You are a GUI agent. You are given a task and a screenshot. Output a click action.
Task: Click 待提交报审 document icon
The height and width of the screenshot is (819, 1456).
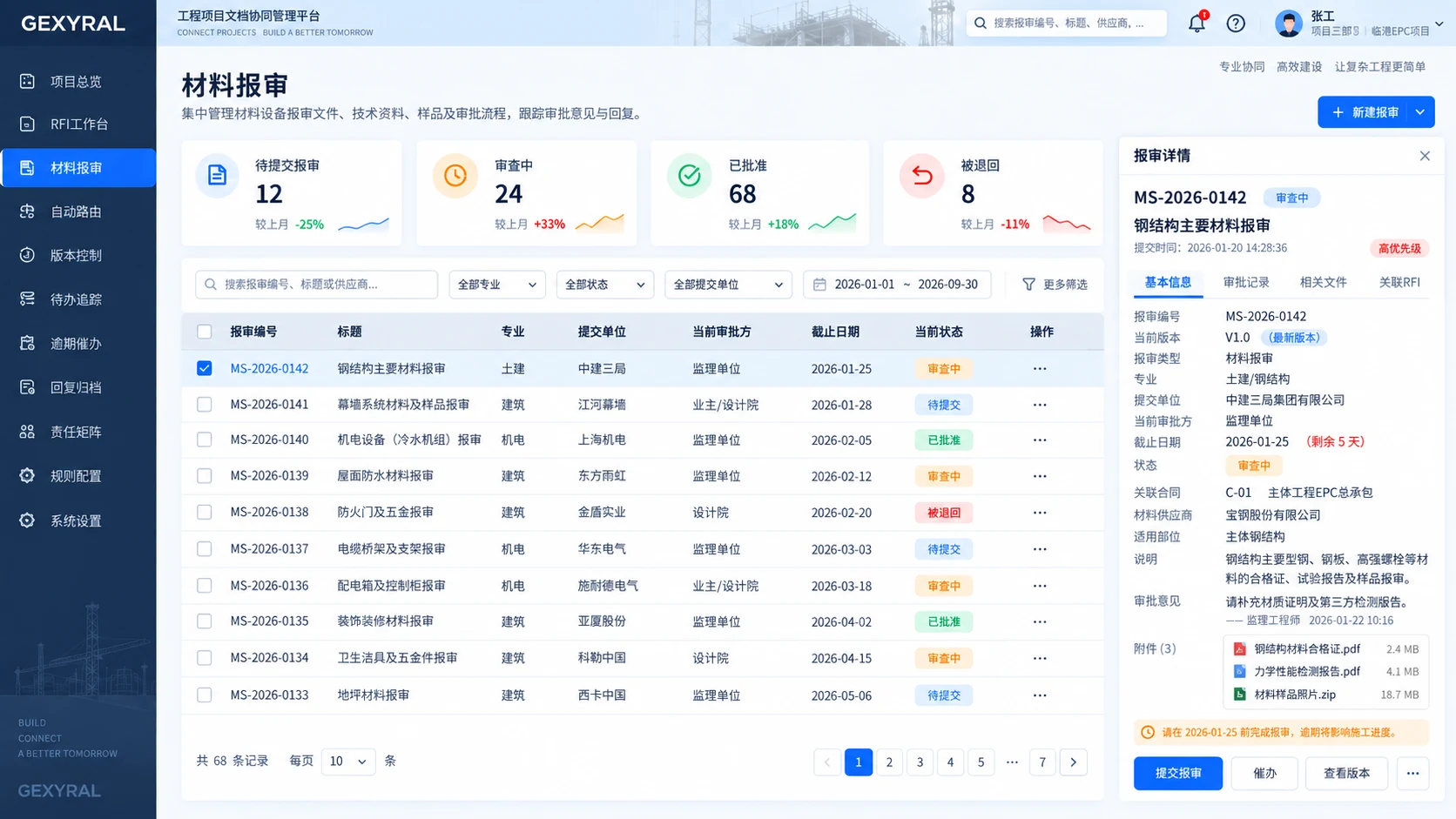[217, 175]
